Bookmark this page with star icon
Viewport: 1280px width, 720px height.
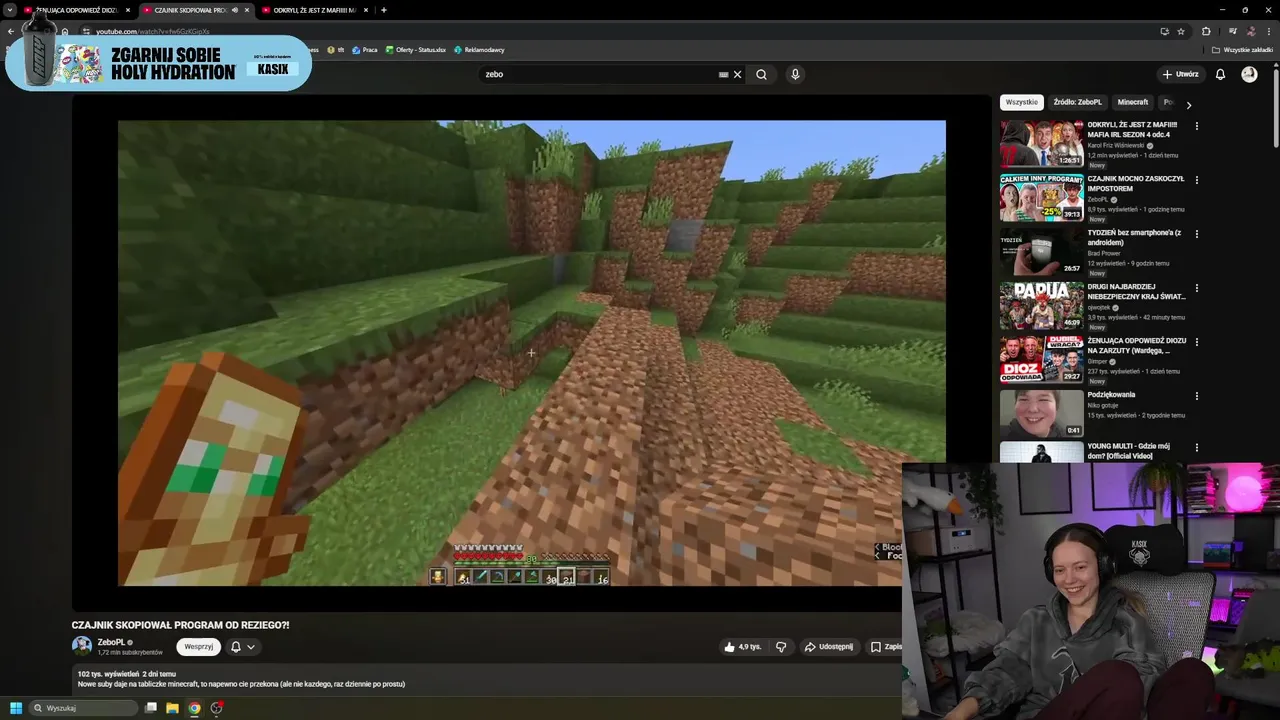1181,31
